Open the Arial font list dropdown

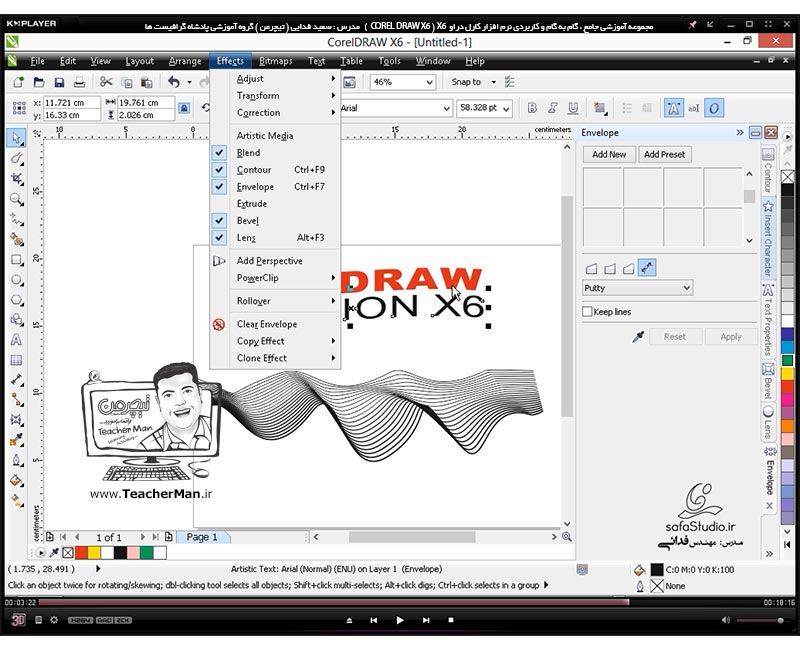tap(446, 108)
